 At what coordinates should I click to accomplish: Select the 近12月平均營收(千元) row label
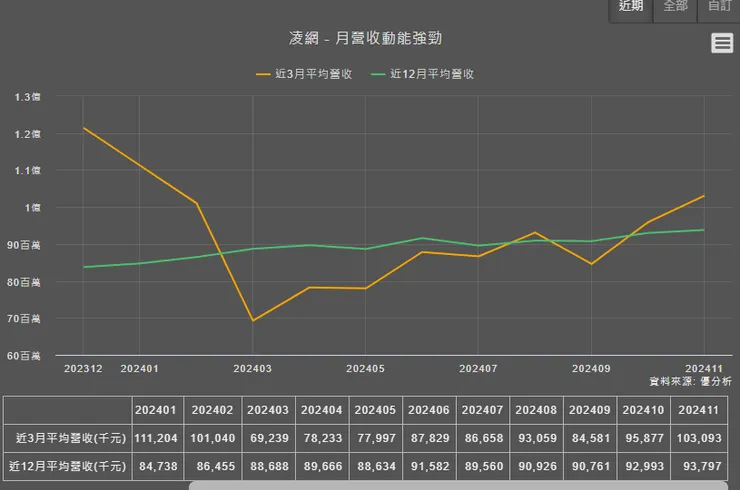tap(67, 466)
